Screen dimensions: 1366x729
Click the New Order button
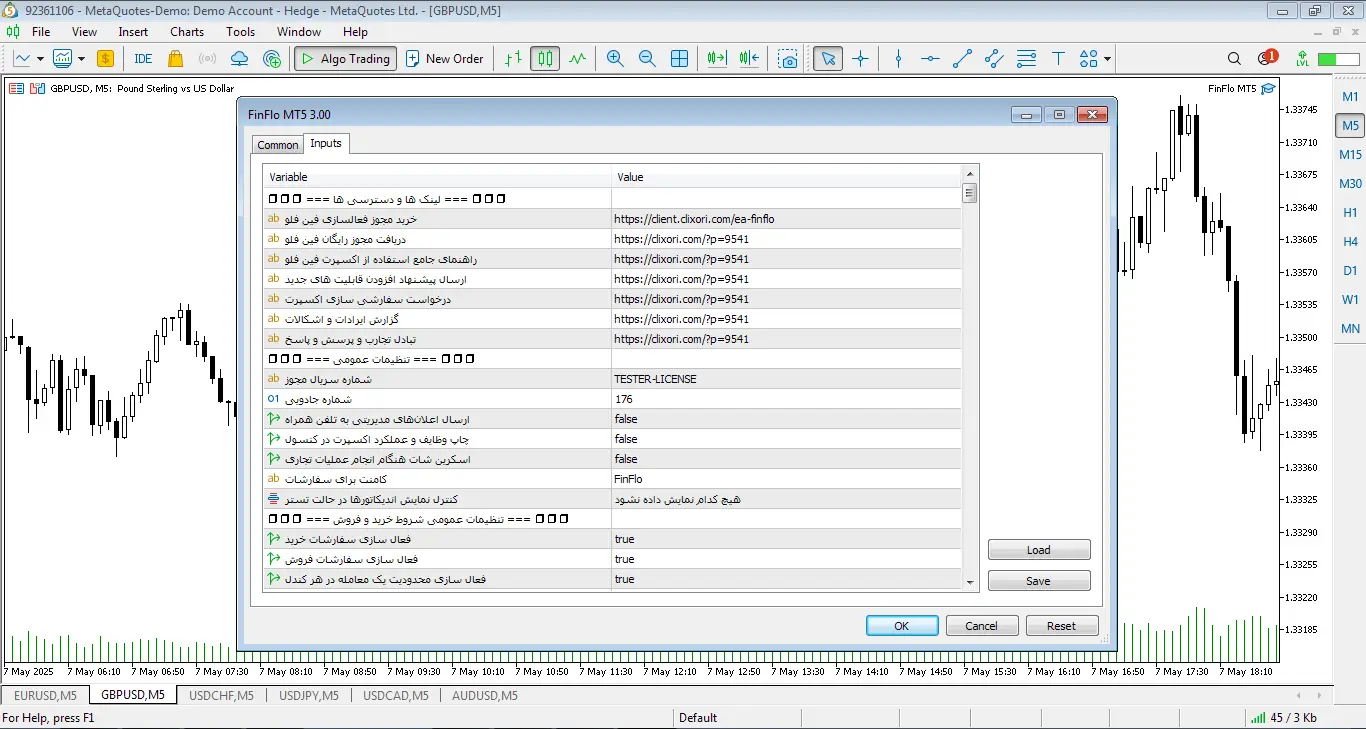[444, 59]
